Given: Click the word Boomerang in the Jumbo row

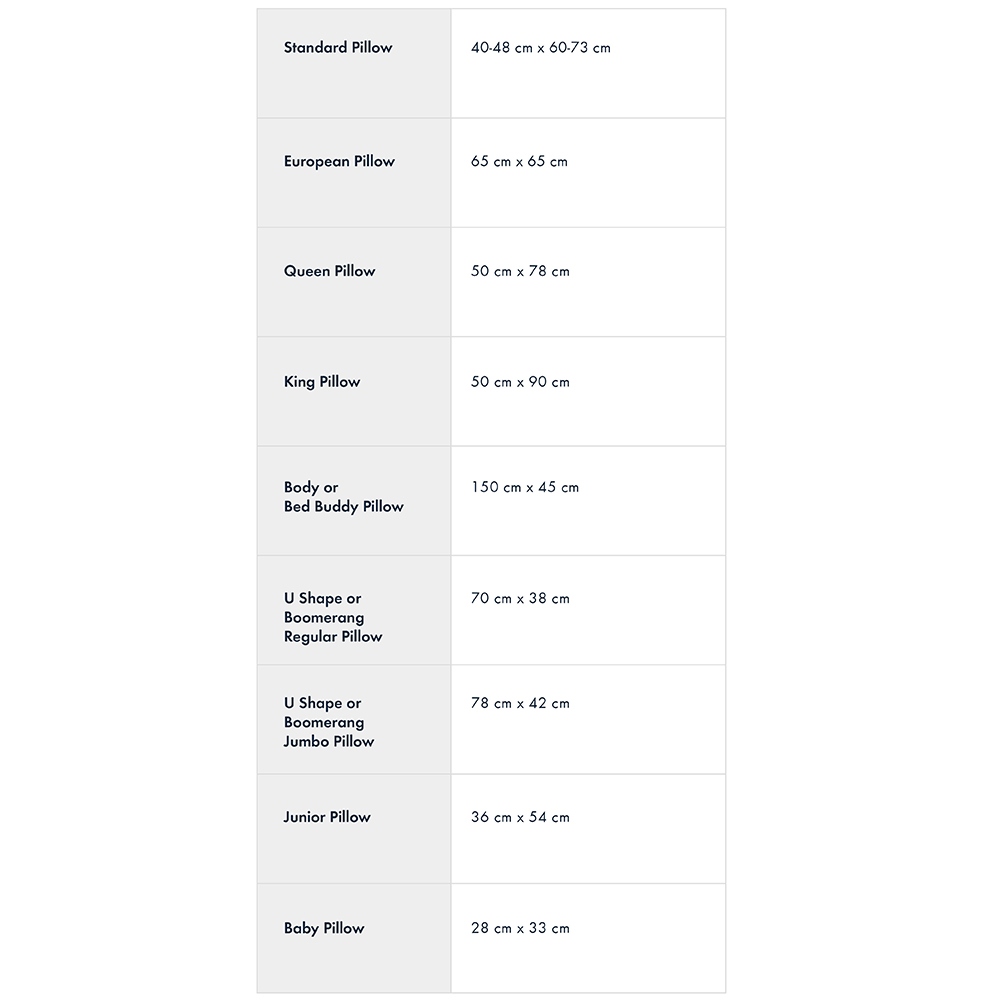Looking at the screenshot, I should coord(324,723).
